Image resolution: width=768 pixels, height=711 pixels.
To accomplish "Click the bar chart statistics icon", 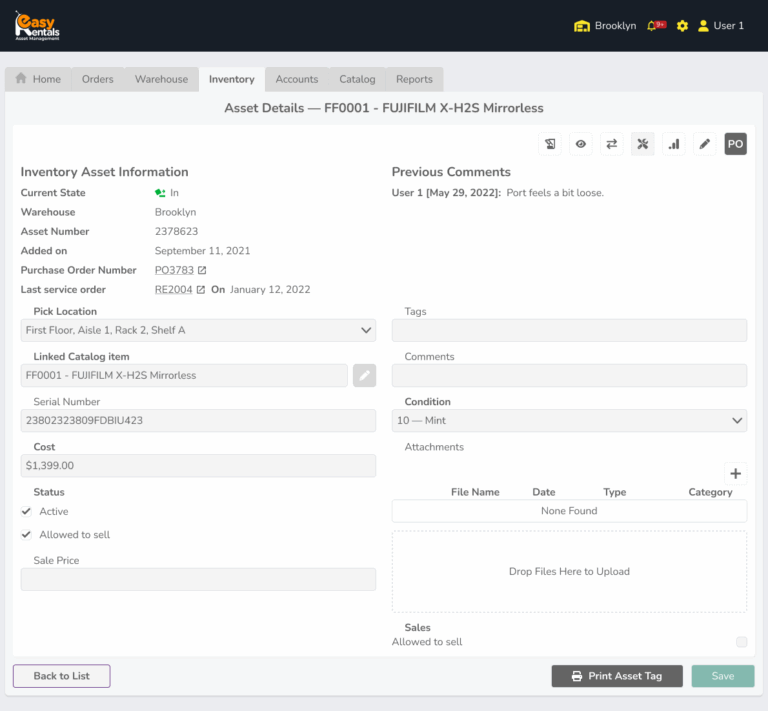I will point(674,144).
